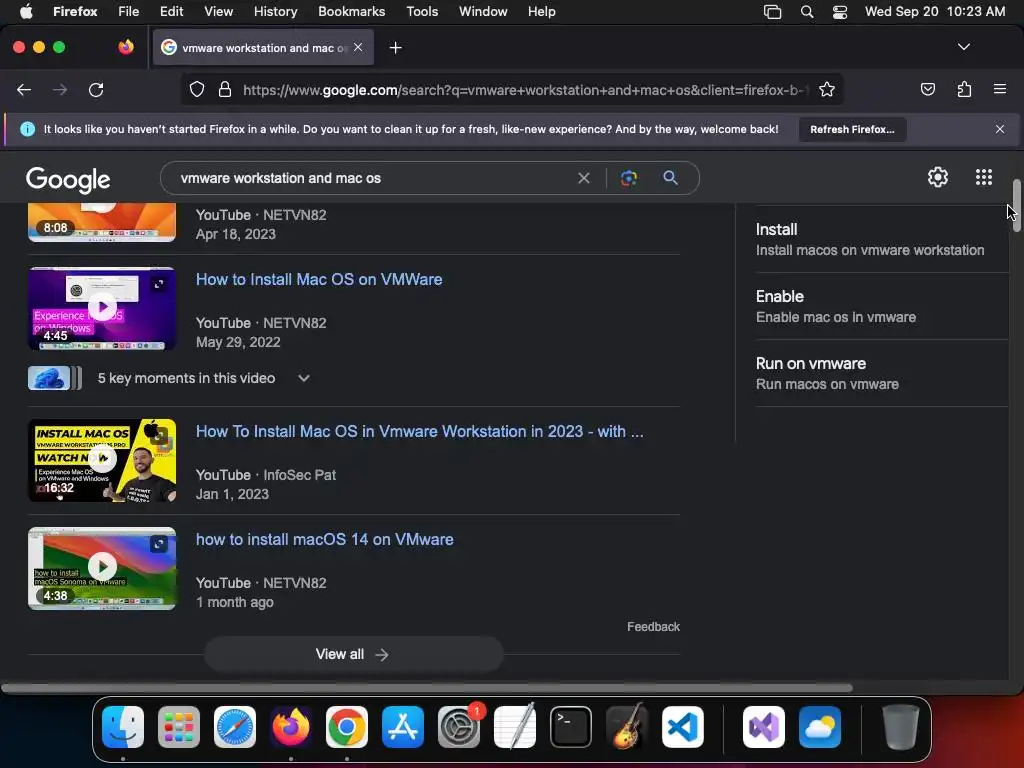Open the Apple menu

pyautogui.click(x=26, y=12)
